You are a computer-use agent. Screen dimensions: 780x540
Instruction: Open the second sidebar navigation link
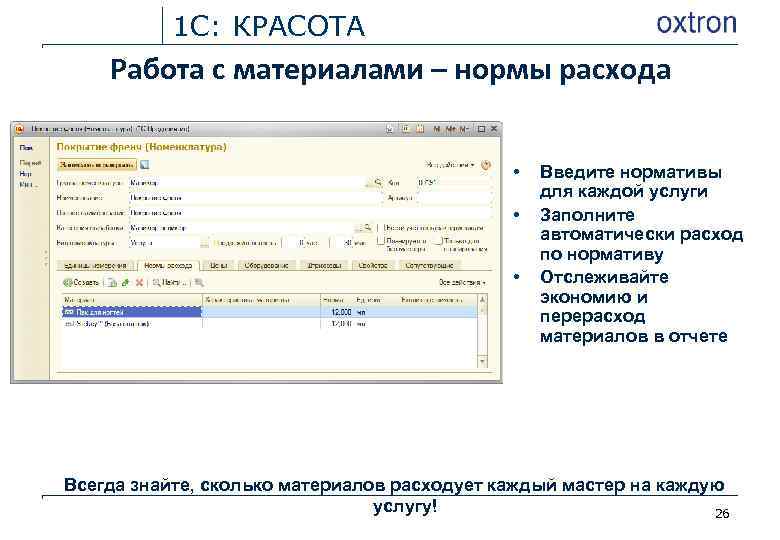[30, 163]
